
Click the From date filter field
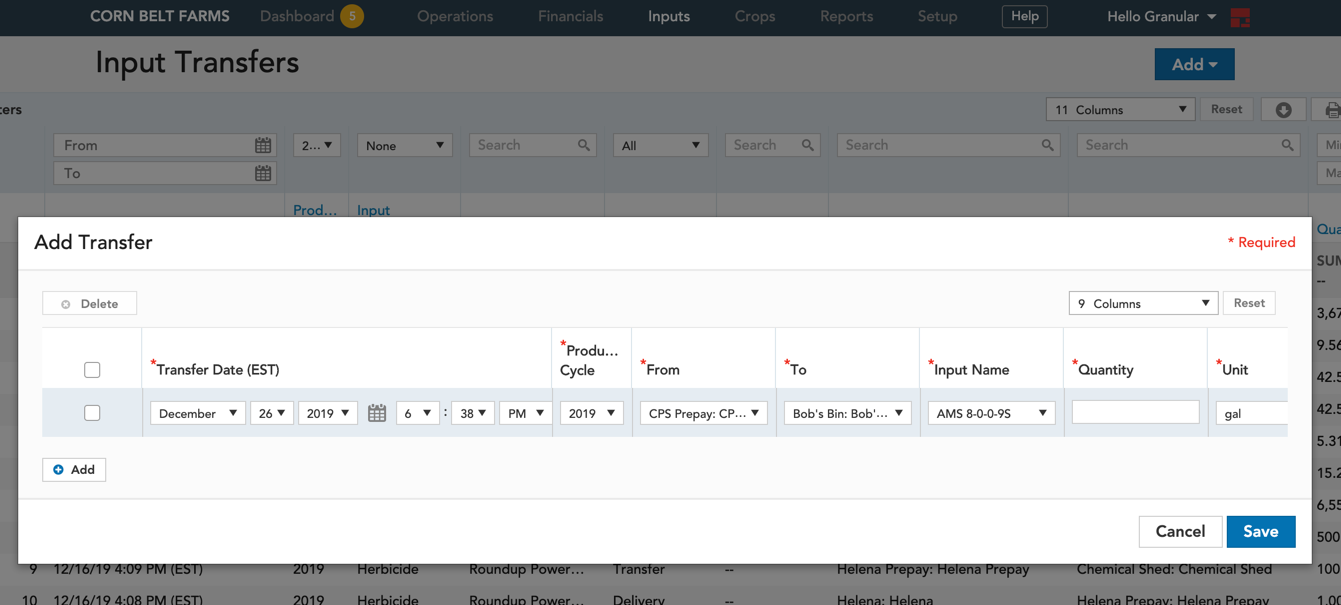point(165,146)
